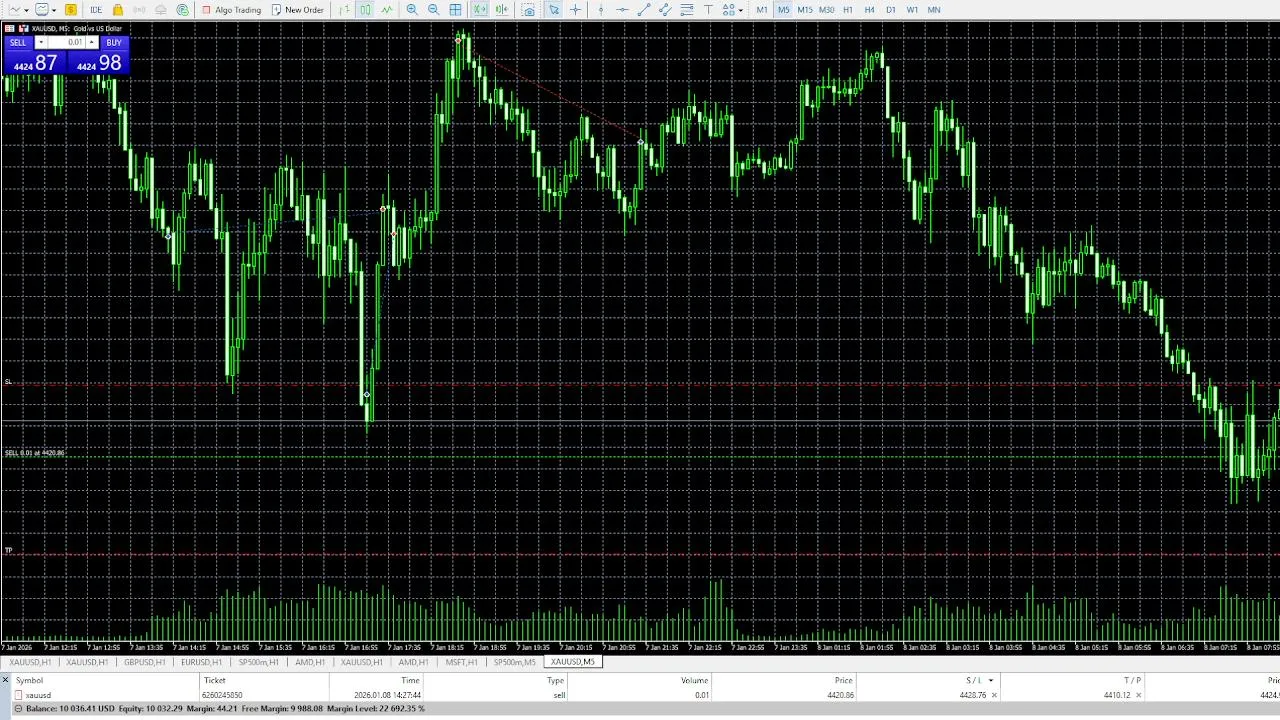Switch to the SP500m,M5 chart tab

(515, 662)
